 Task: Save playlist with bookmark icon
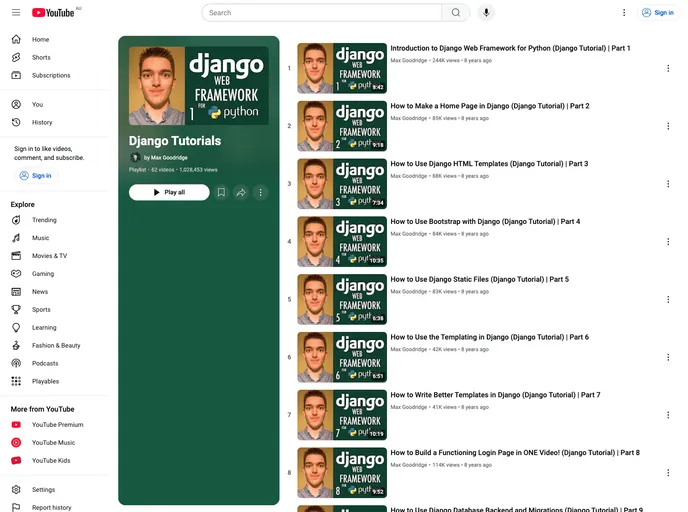(221, 192)
